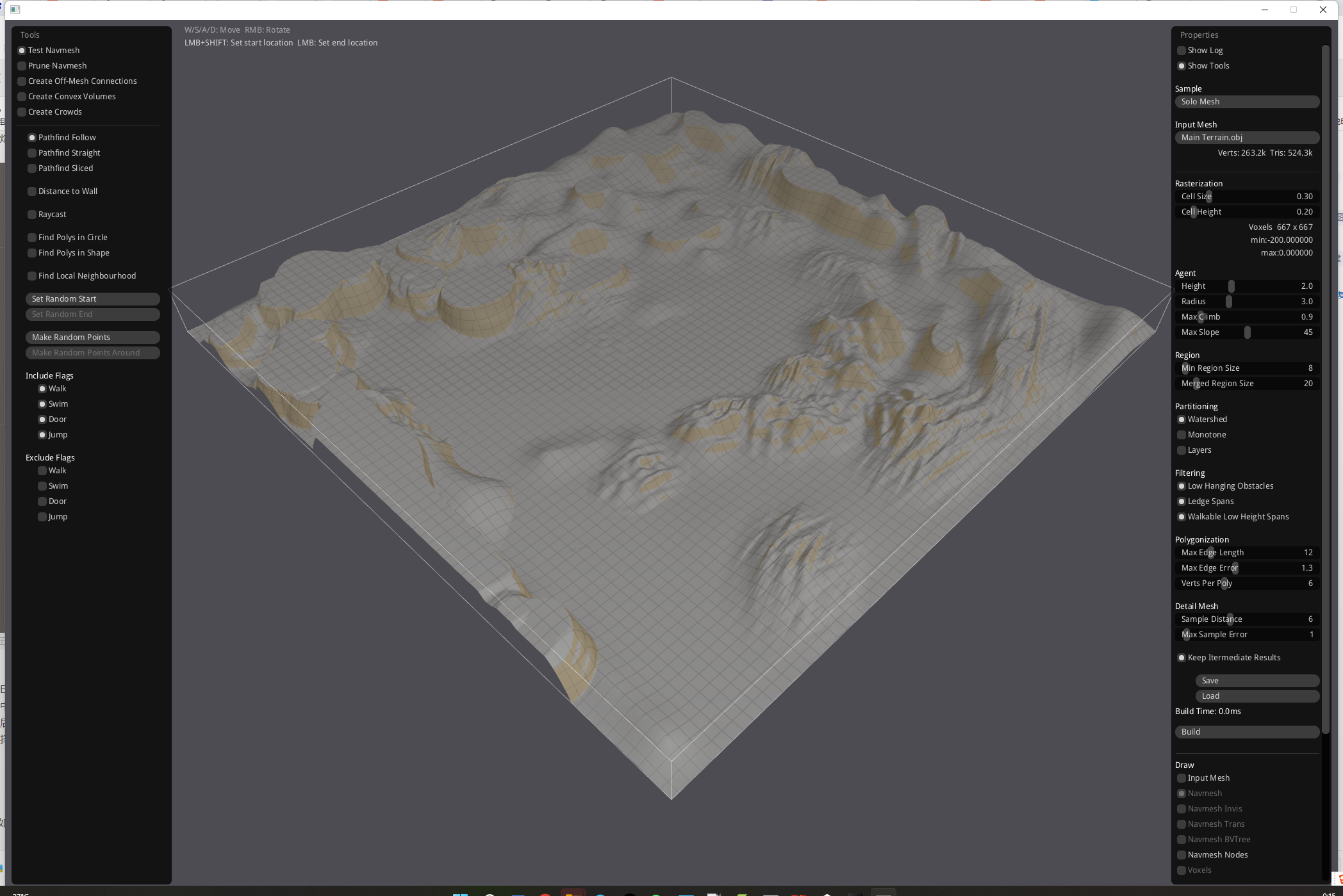This screenshot has width=1343, height=896.
Task: Adjust the Sample Distance slider
Action: (1247, 619)
